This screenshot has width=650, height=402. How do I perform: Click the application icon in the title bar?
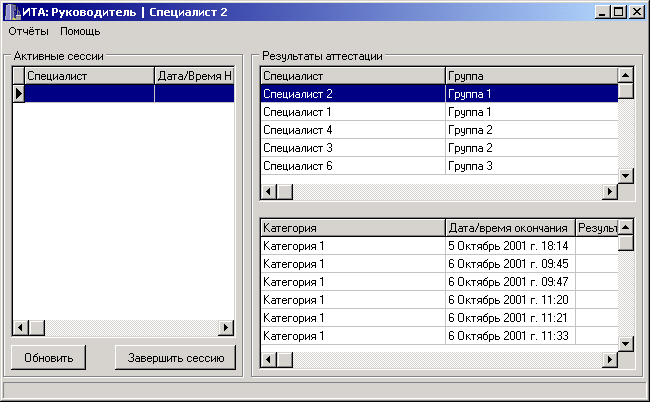click(12, 12)
